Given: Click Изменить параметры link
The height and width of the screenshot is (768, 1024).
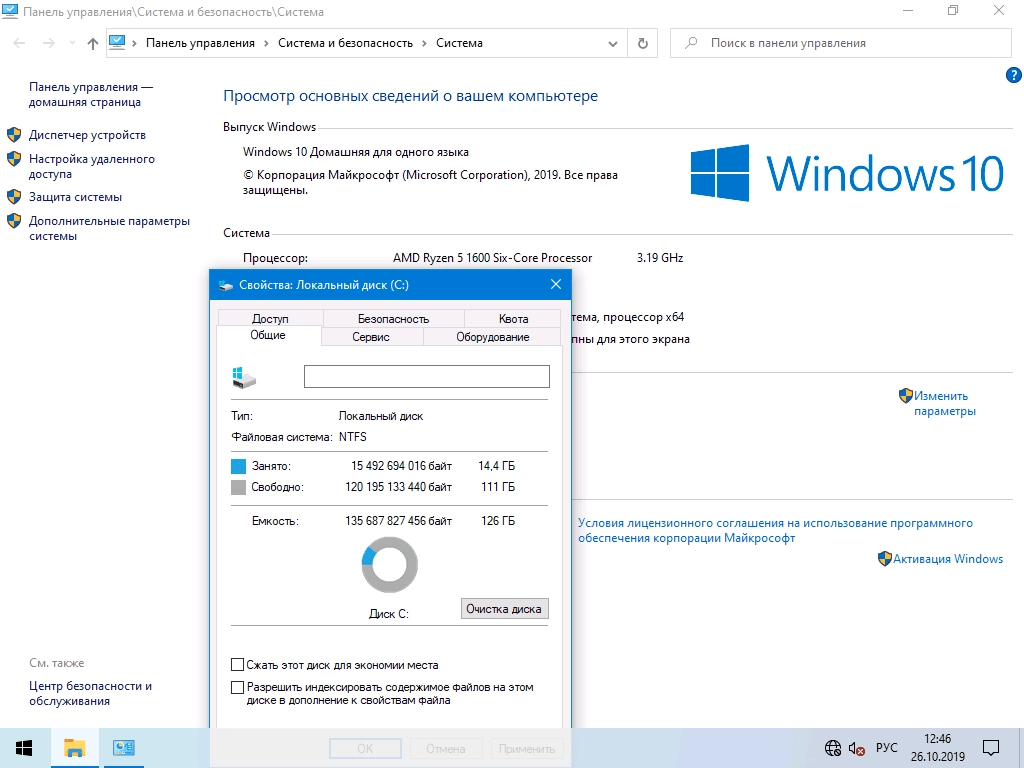Looking at the screenshot, I should (944, 404).
